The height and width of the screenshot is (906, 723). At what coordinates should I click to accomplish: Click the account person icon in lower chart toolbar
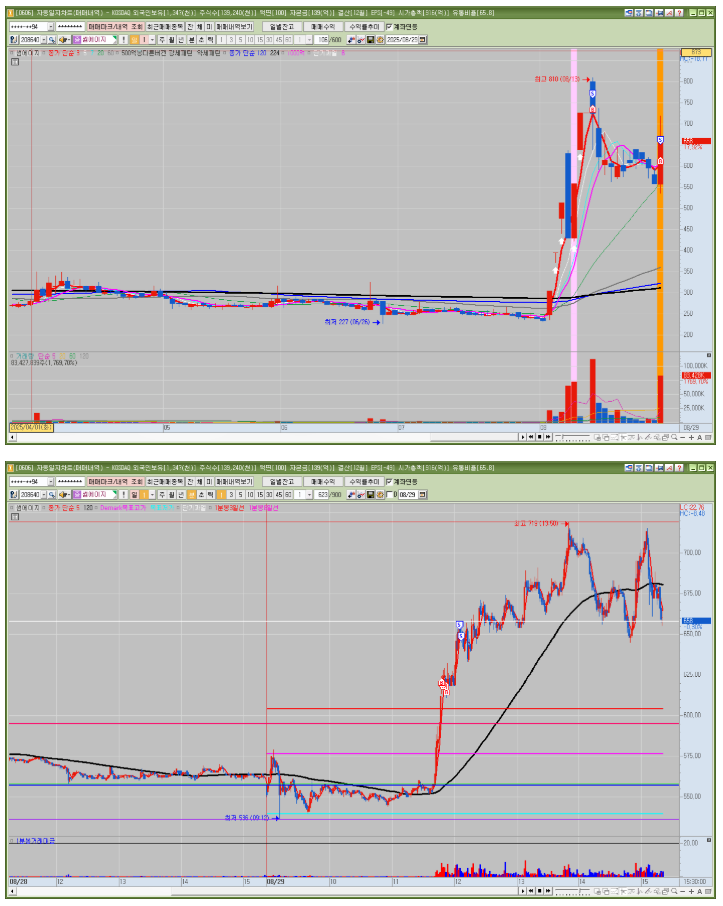(13, 495)
